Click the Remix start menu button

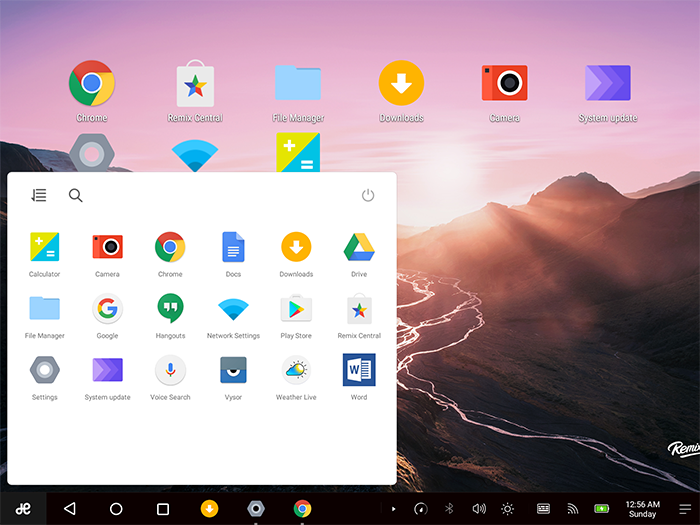(x=23, y=508)
